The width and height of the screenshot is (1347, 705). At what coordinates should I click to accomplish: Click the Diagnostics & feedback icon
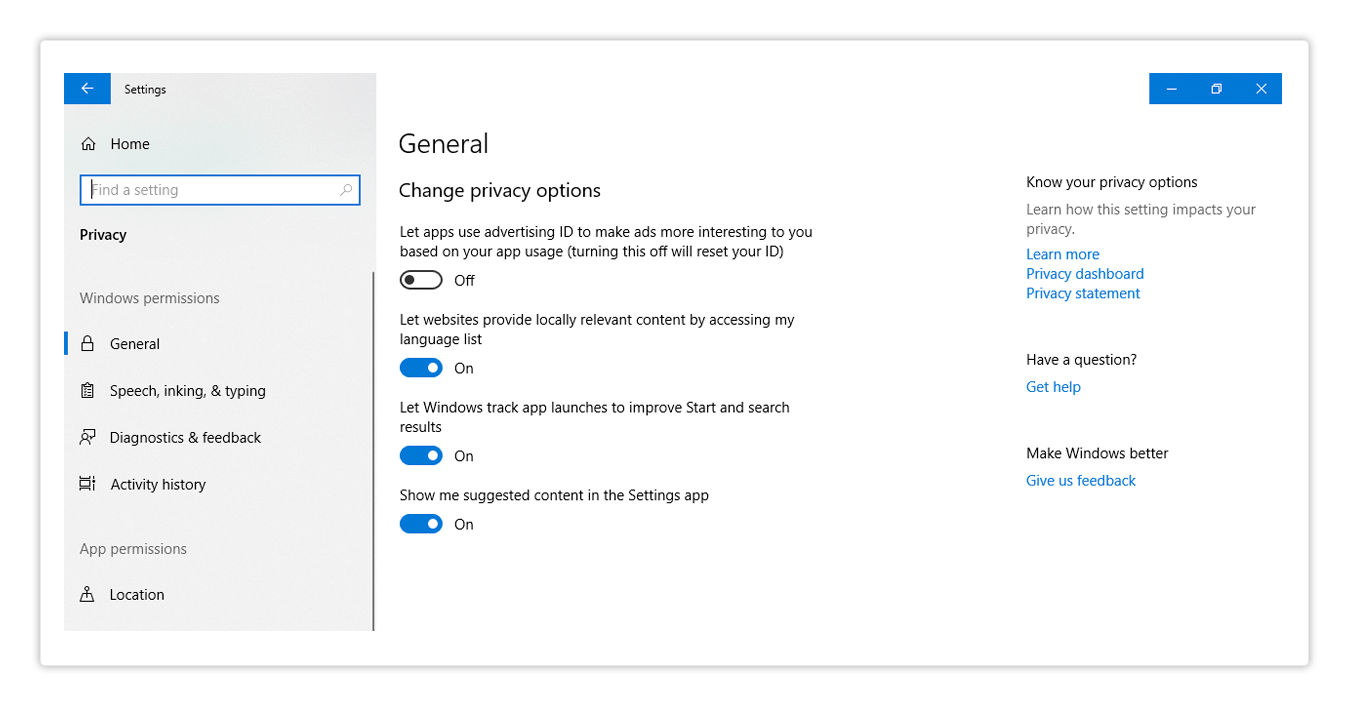pos(88,437)
